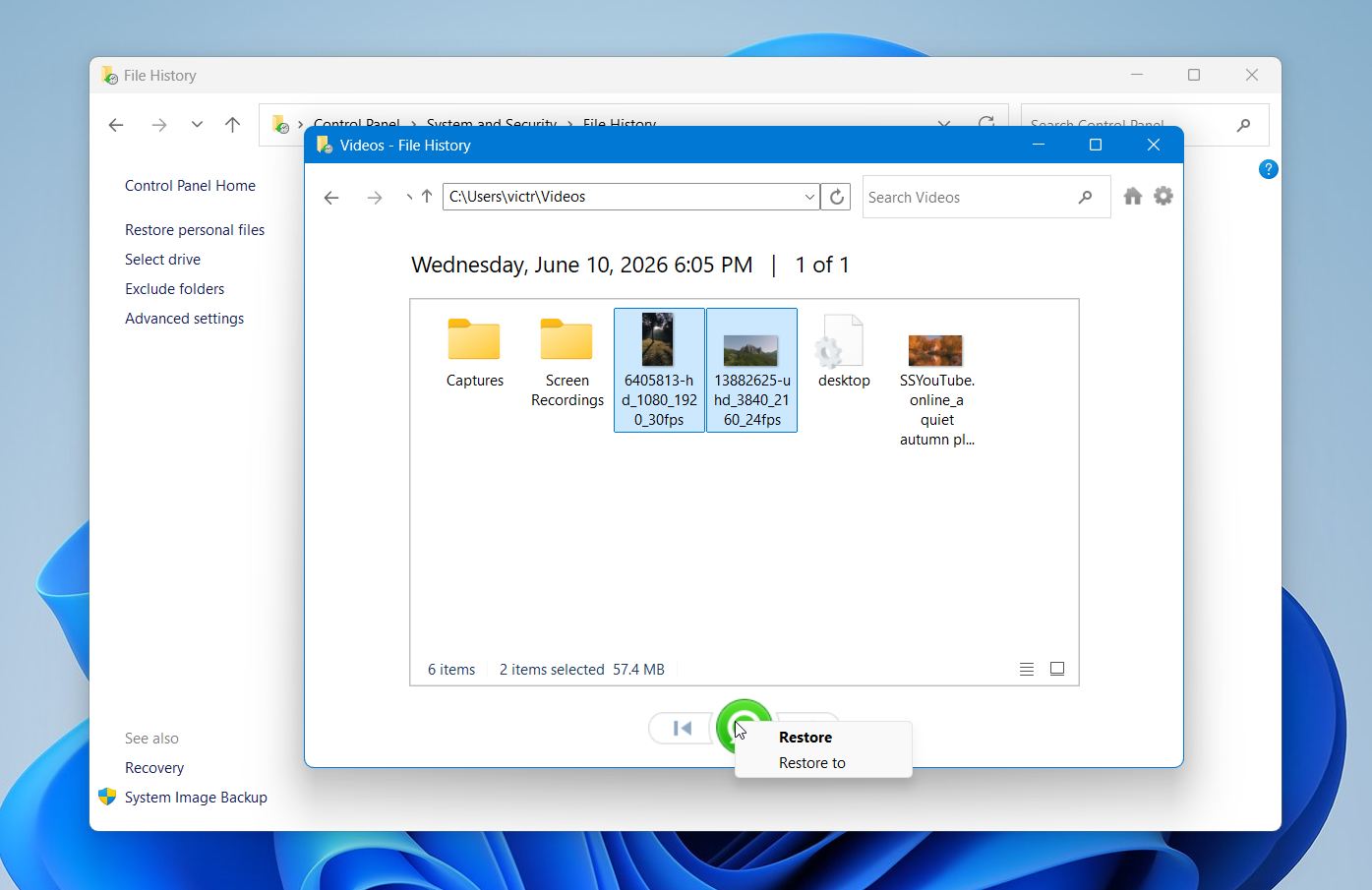Go up one folder level in Videos window
The image size is (1372, 890).
click(427, 197)
